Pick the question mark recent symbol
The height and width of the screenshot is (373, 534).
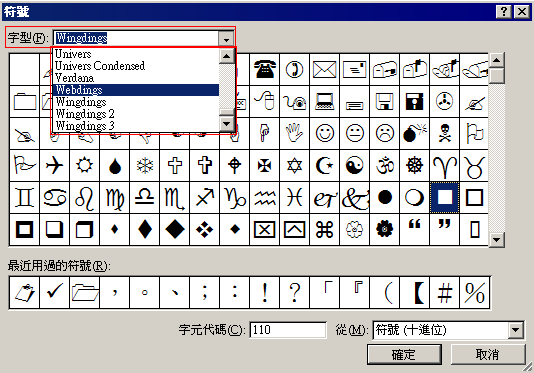point(294,292)
